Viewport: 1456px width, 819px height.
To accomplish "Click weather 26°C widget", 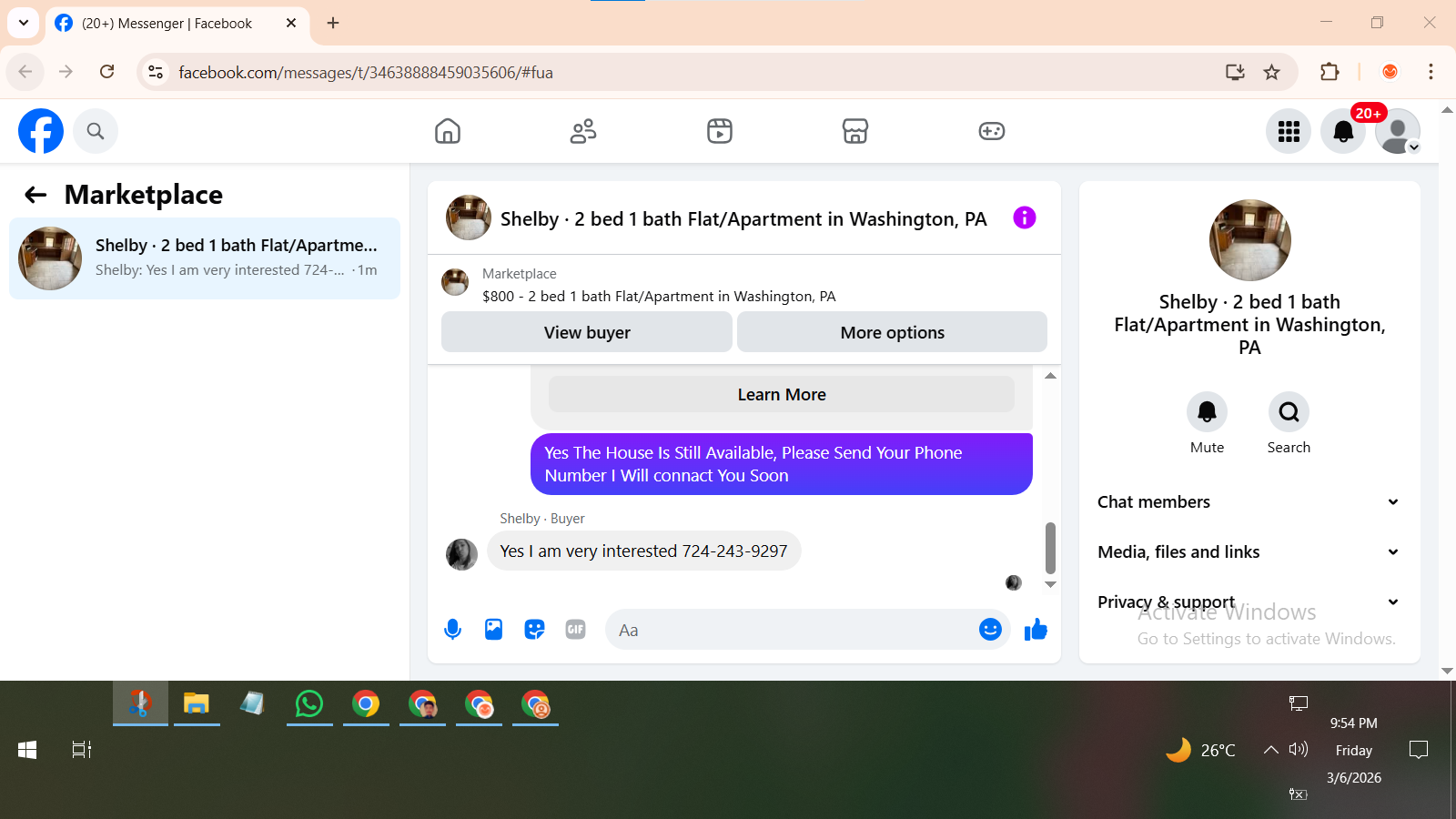I will point(1201,750).
